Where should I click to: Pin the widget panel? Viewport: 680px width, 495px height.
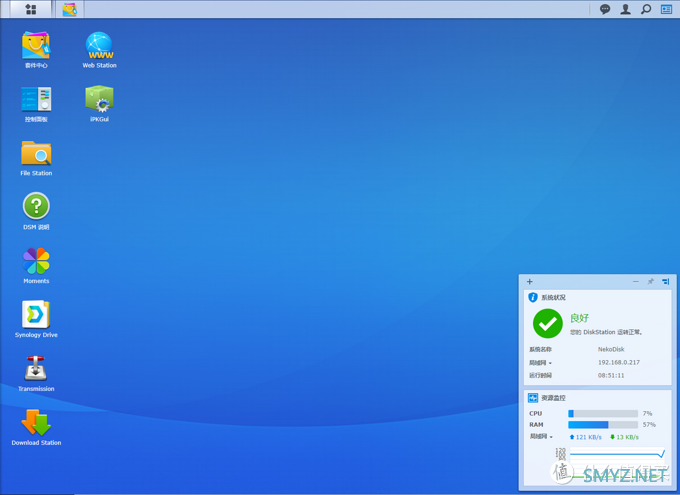click(651, 282)
